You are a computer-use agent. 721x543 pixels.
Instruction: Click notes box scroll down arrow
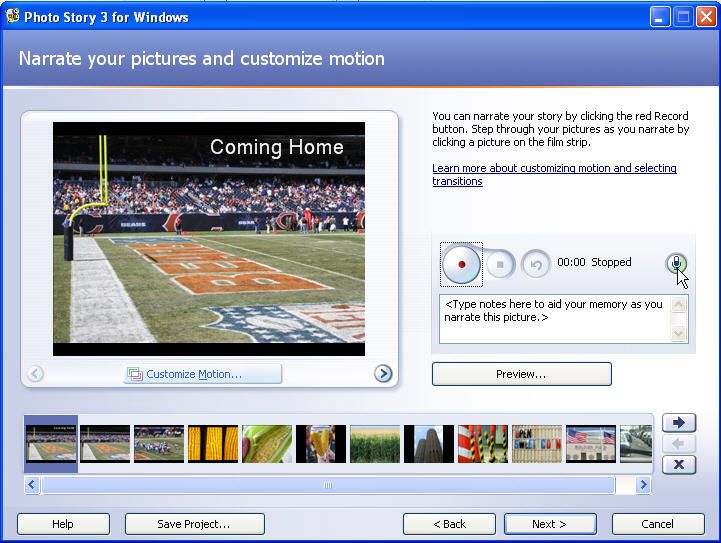coord(679,333)
